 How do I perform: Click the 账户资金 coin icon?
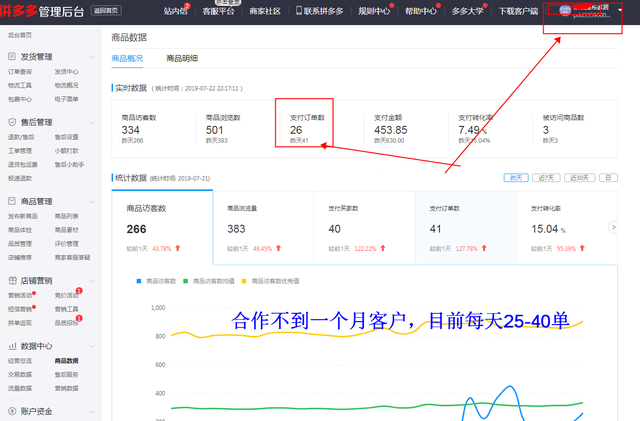(12, 411)
